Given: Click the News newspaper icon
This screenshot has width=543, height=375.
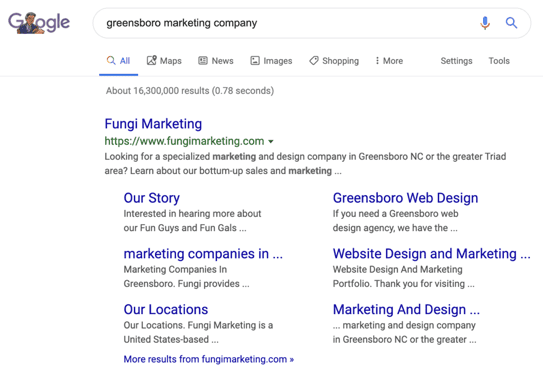Looking at the screenshot, I should pos(203,61).
